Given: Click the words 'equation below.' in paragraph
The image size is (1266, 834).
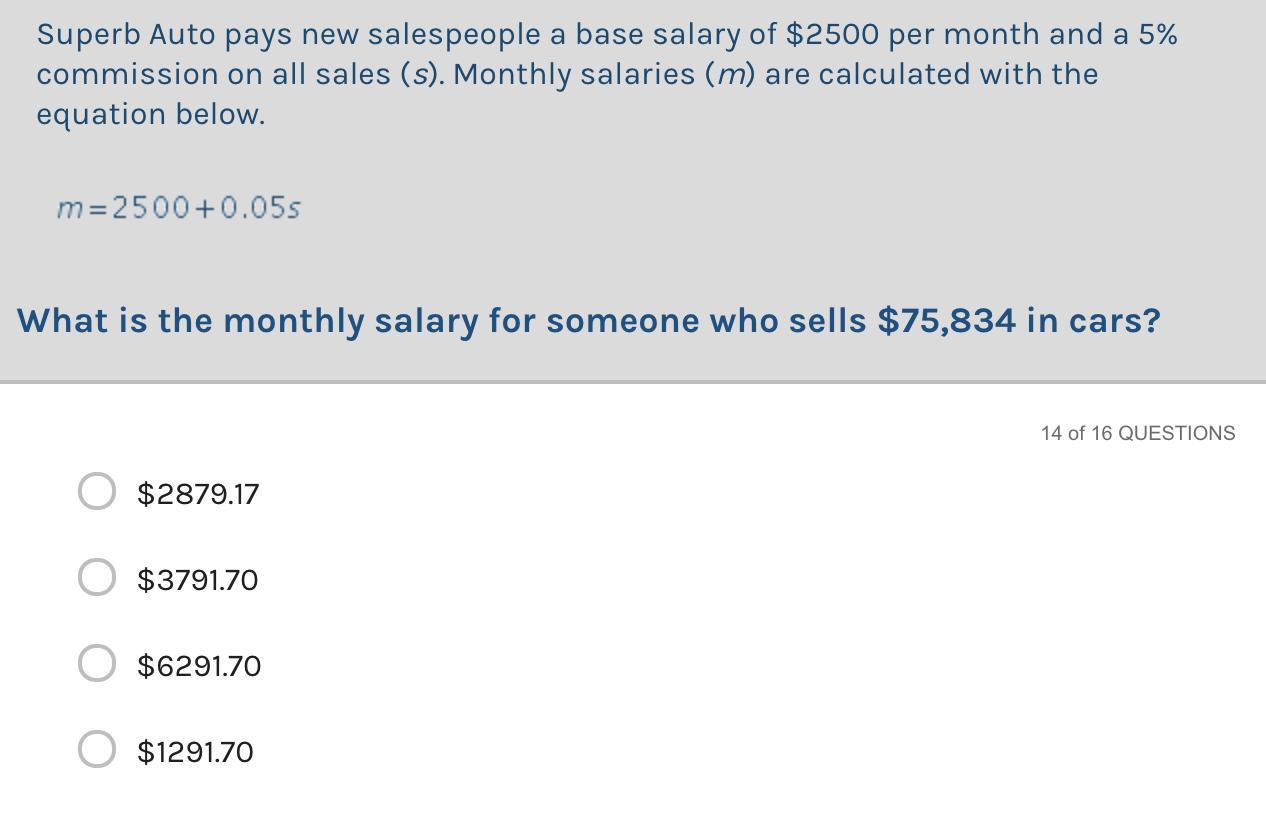Looking at the screenshot, I should click(151, 115).
